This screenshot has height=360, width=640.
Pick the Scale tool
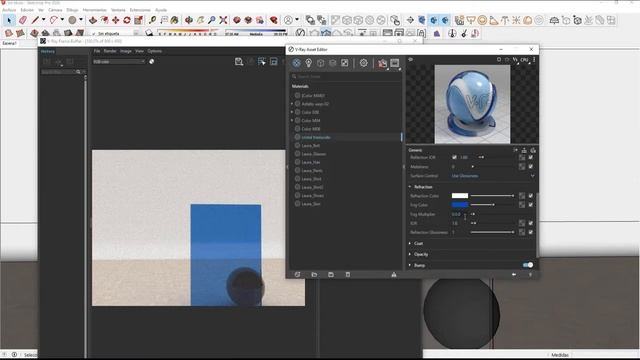tap(138, 20)
